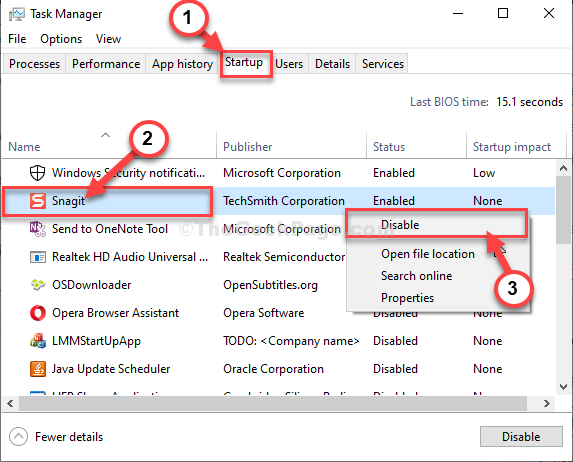Screen dimensions: 573x462
Task: Click the Windows Security notification shield icon
Action: [37, 173]
